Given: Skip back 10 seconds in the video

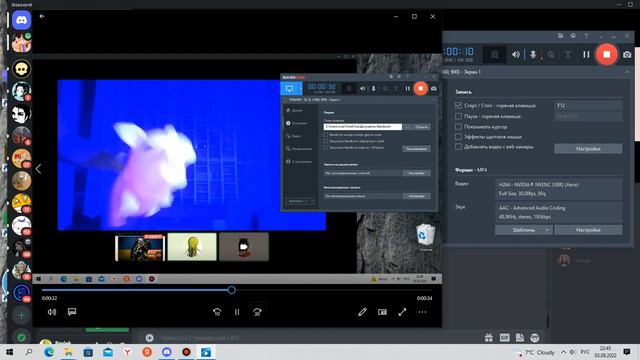Looking at the screenshot, I should coord(217,312).
